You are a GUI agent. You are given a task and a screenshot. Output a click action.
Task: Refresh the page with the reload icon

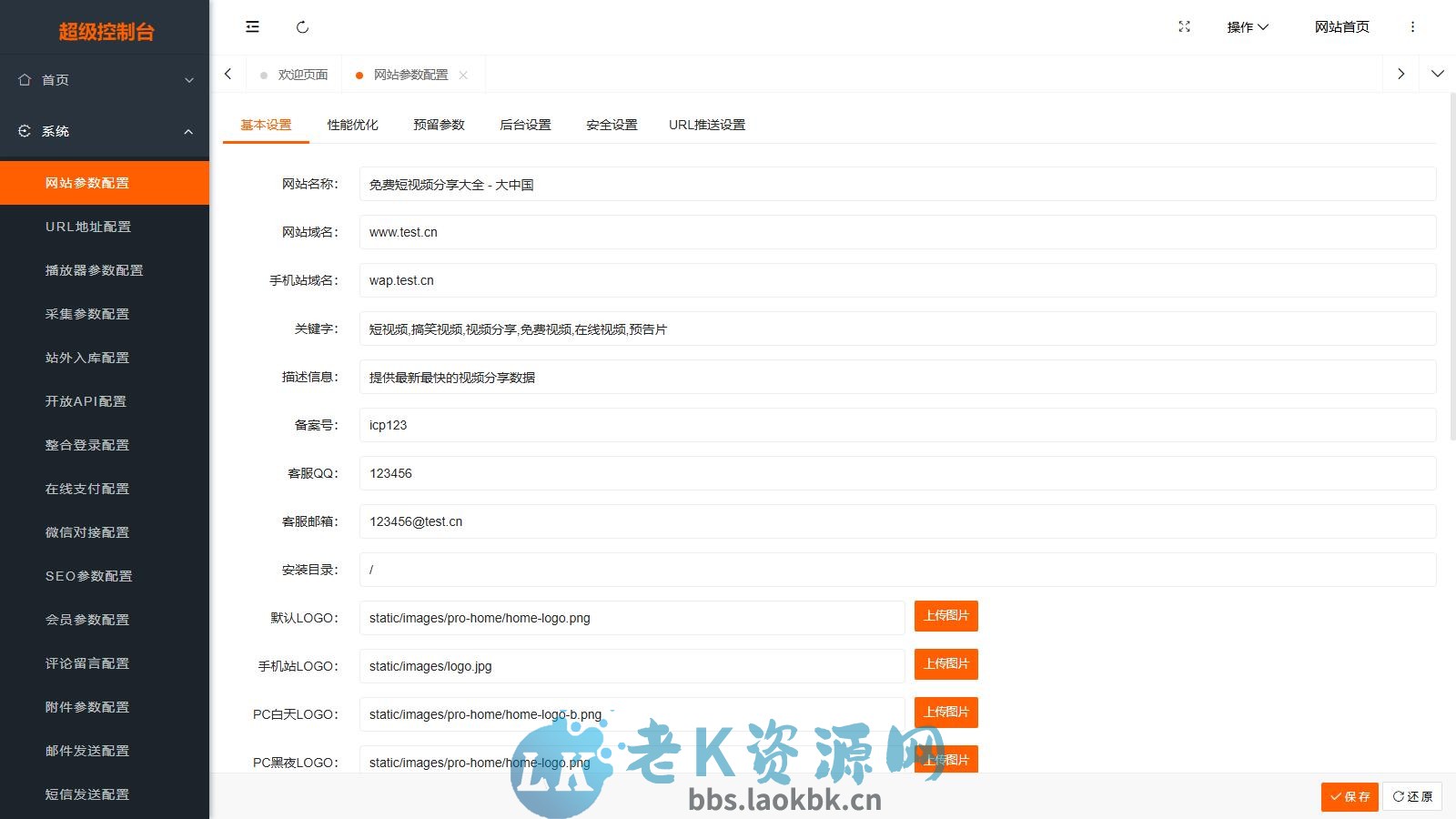pos(303,27)
